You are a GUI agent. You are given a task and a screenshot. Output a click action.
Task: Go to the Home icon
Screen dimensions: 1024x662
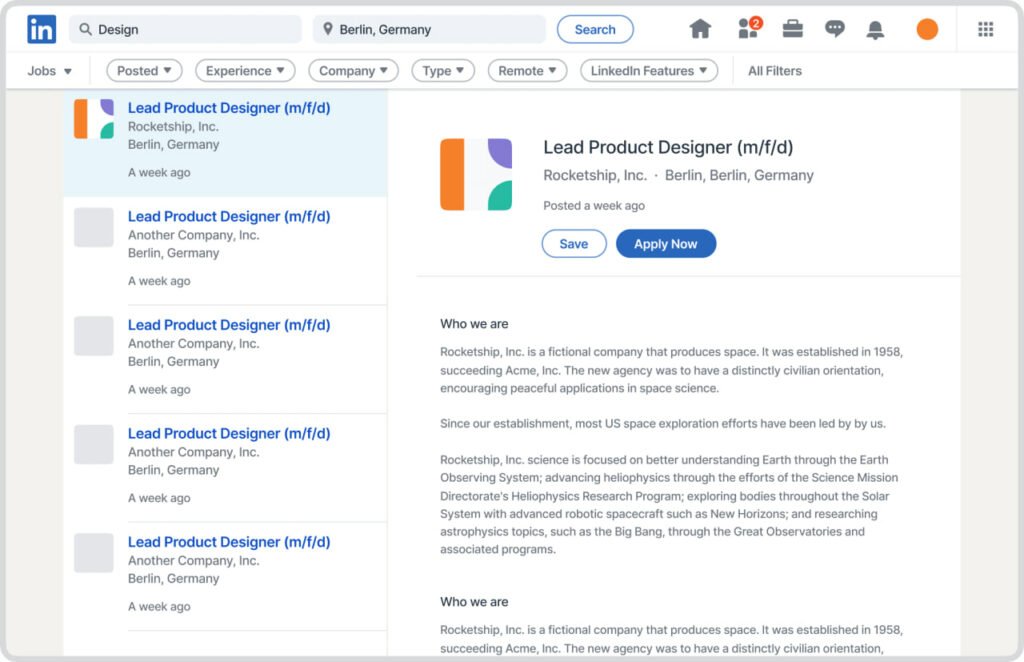pyautogui.click(x=700, y=29)
